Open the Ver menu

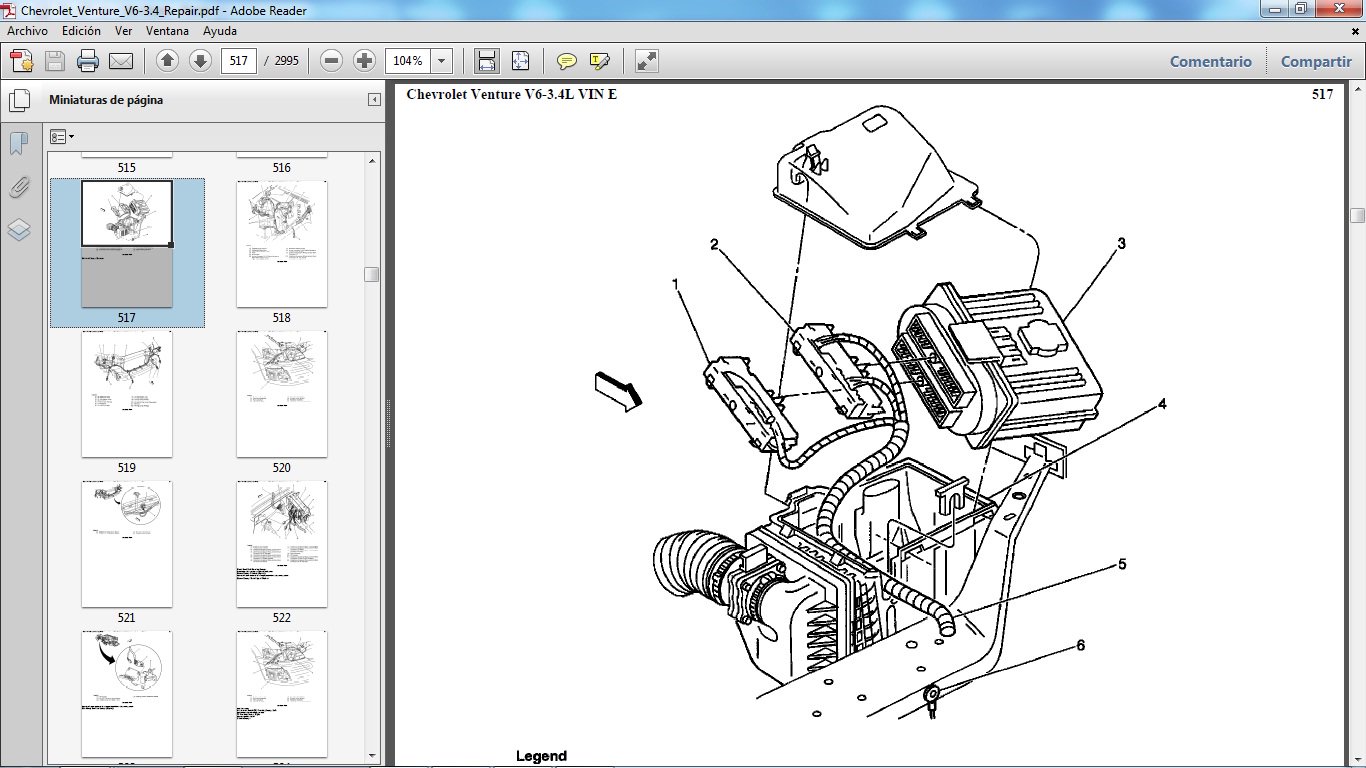click(x=124, y=31)
